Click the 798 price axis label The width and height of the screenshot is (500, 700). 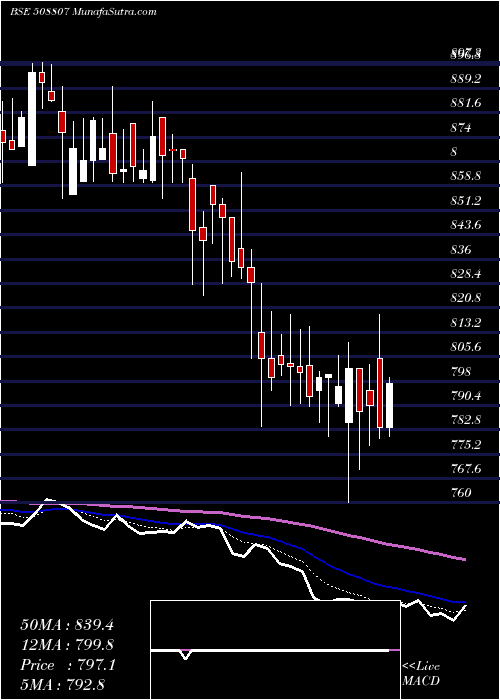tap(461, 371)
